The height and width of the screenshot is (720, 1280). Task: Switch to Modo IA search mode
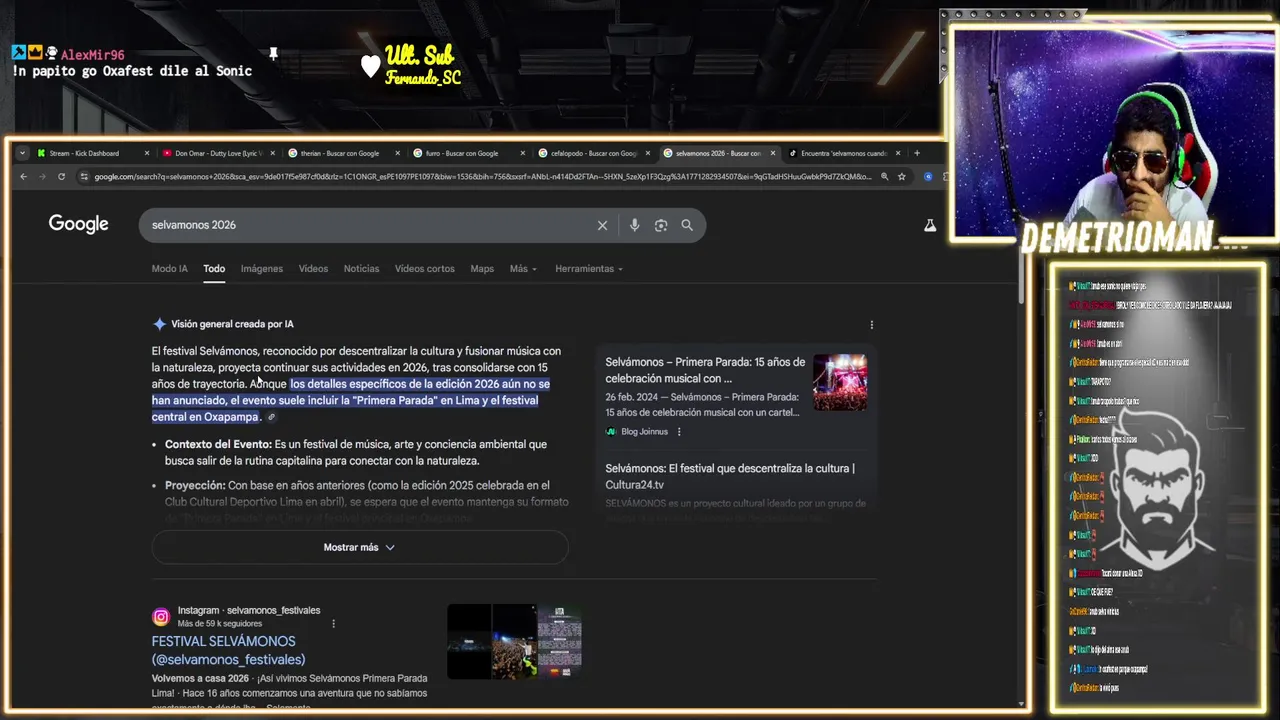click(x=170, y=269)
